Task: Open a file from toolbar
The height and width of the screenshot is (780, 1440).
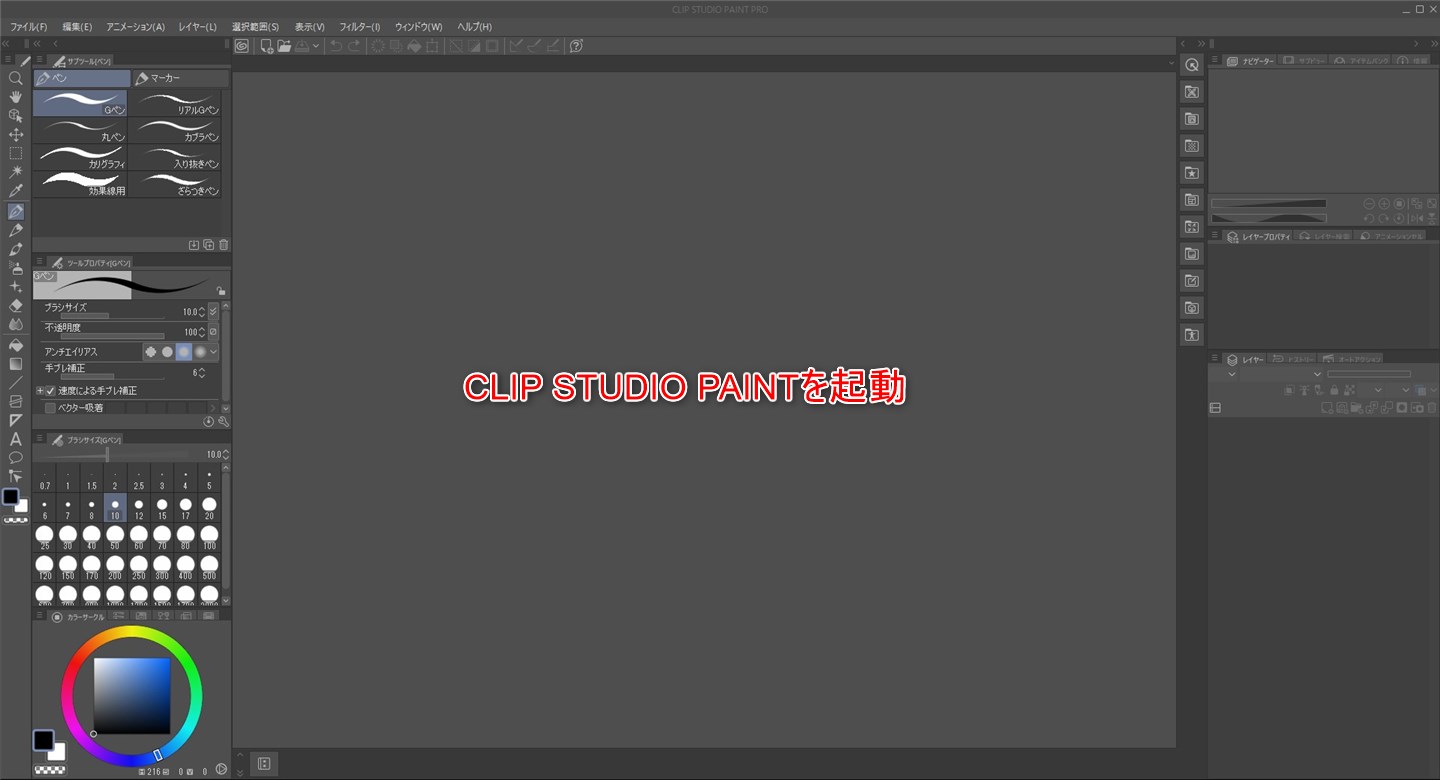Action: tap(284, 46)
